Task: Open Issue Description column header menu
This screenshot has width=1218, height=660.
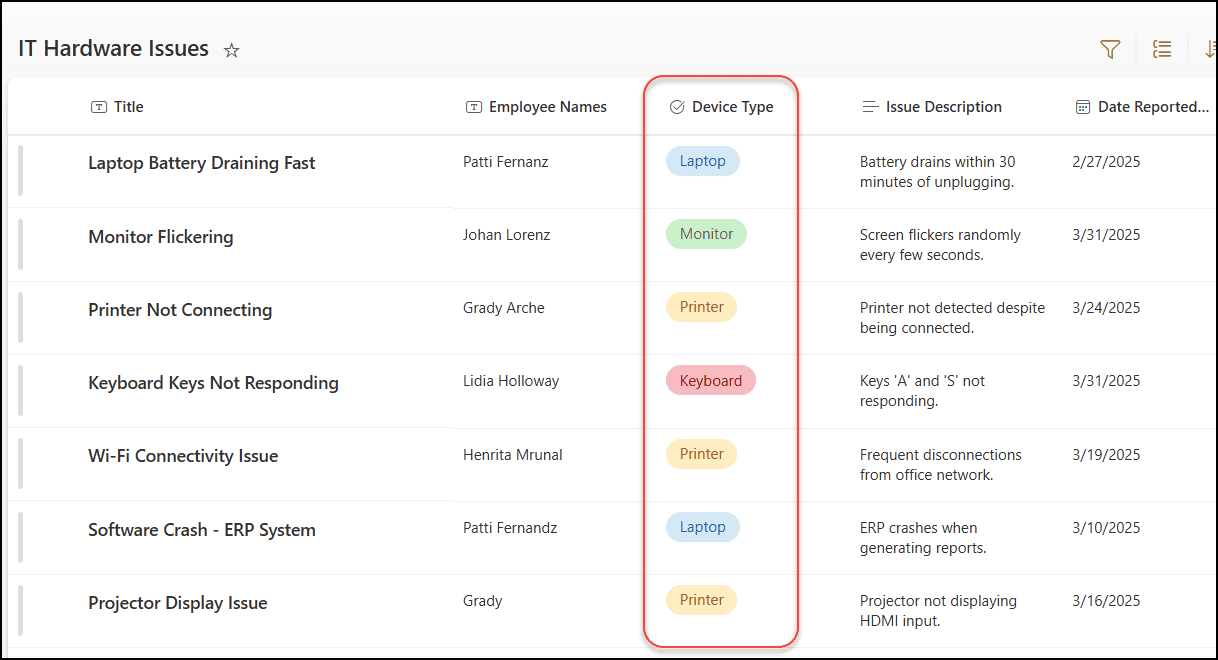Action: (943, 107)
